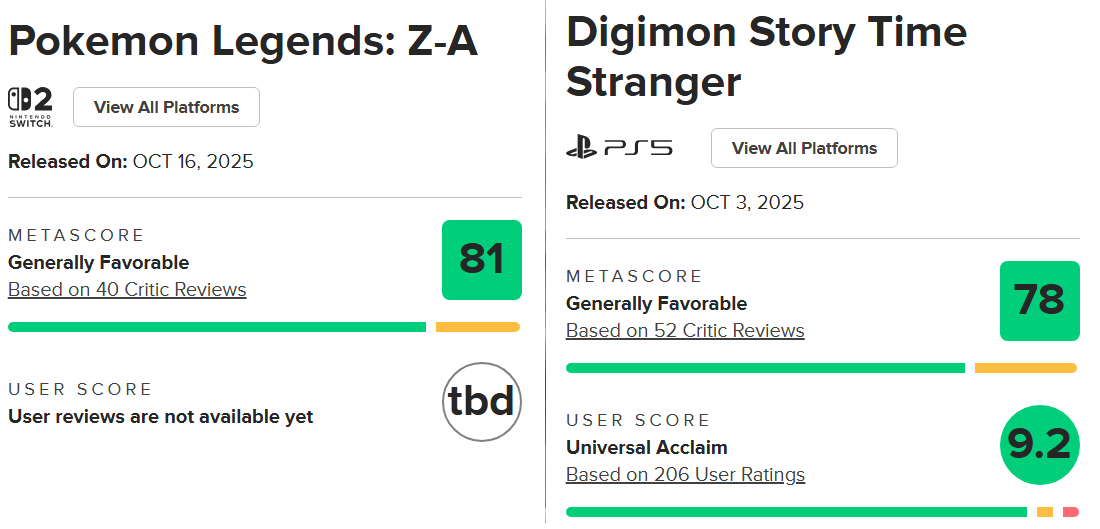View All Platforms for Digimon Story Time Stranger
Viewport: 1100px width, 529px height.
804,148
